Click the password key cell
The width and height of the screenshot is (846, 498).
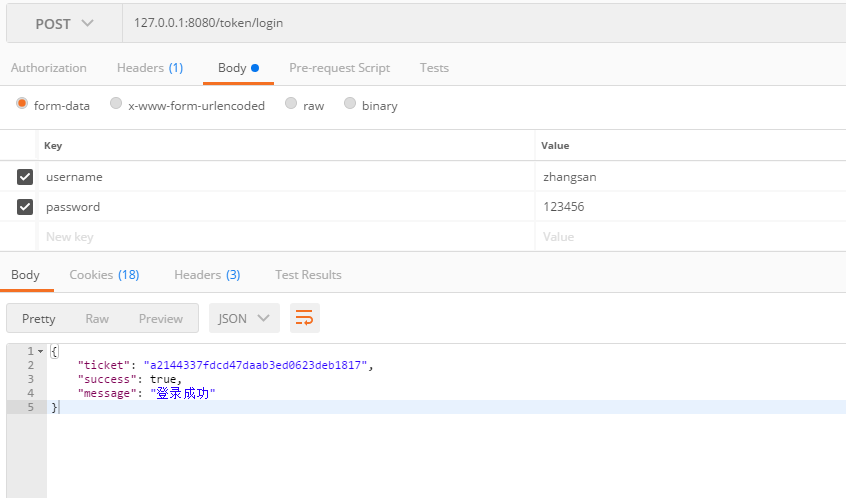click(286, 207)
